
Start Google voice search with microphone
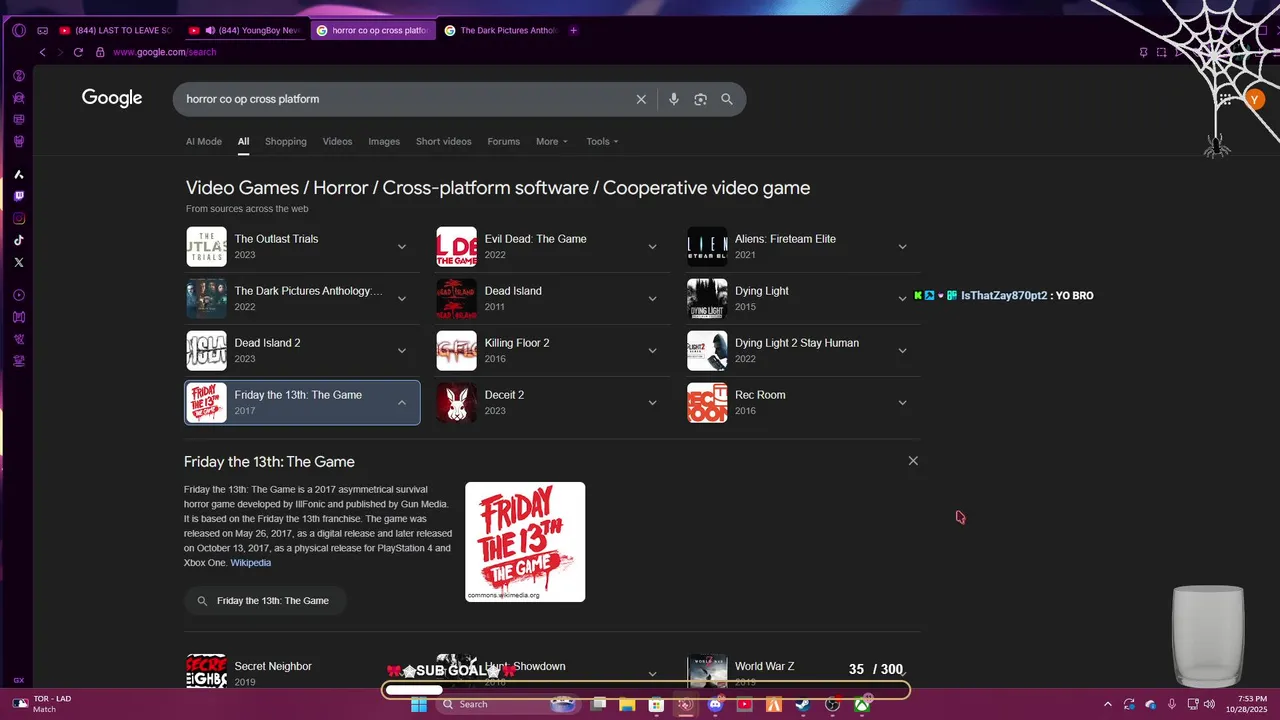[x=674, y=99]
